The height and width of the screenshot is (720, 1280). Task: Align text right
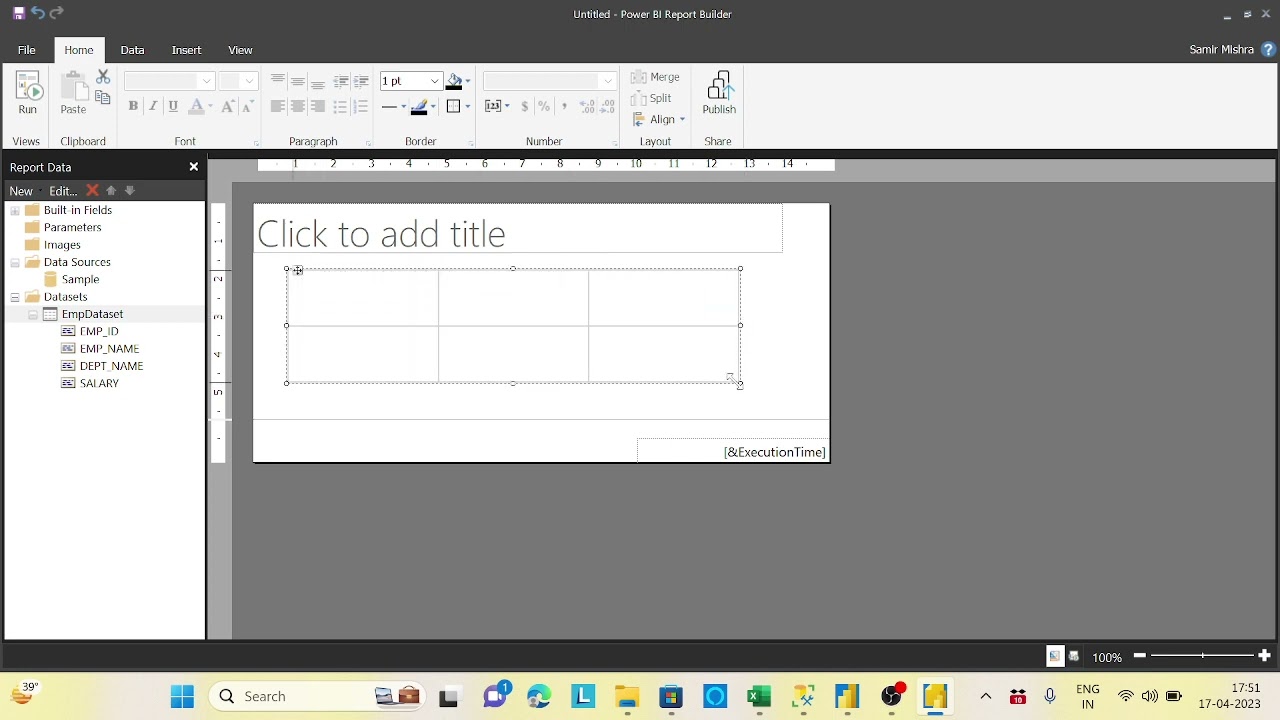pos(318,106)
